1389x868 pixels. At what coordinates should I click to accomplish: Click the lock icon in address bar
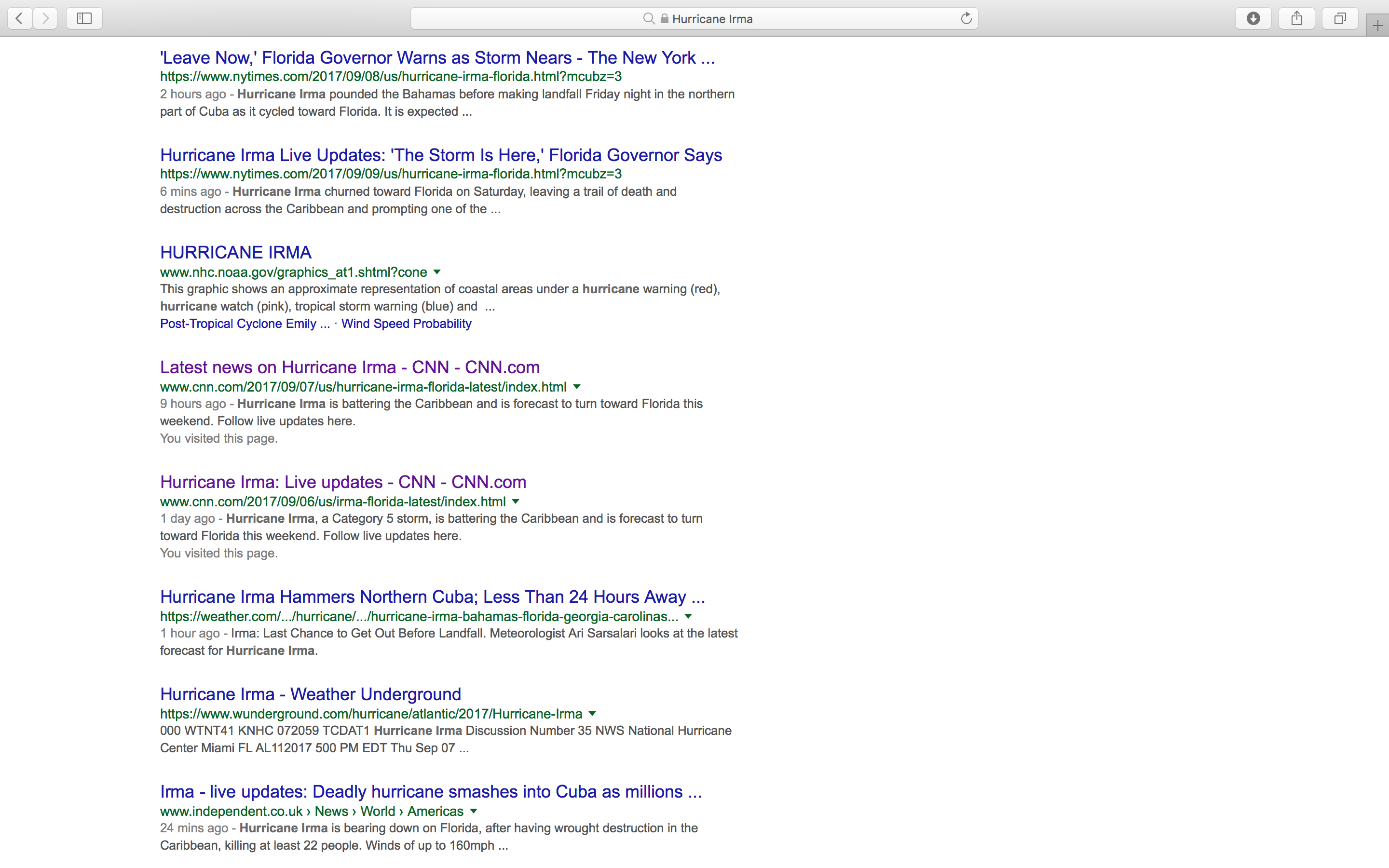(664, 19)
